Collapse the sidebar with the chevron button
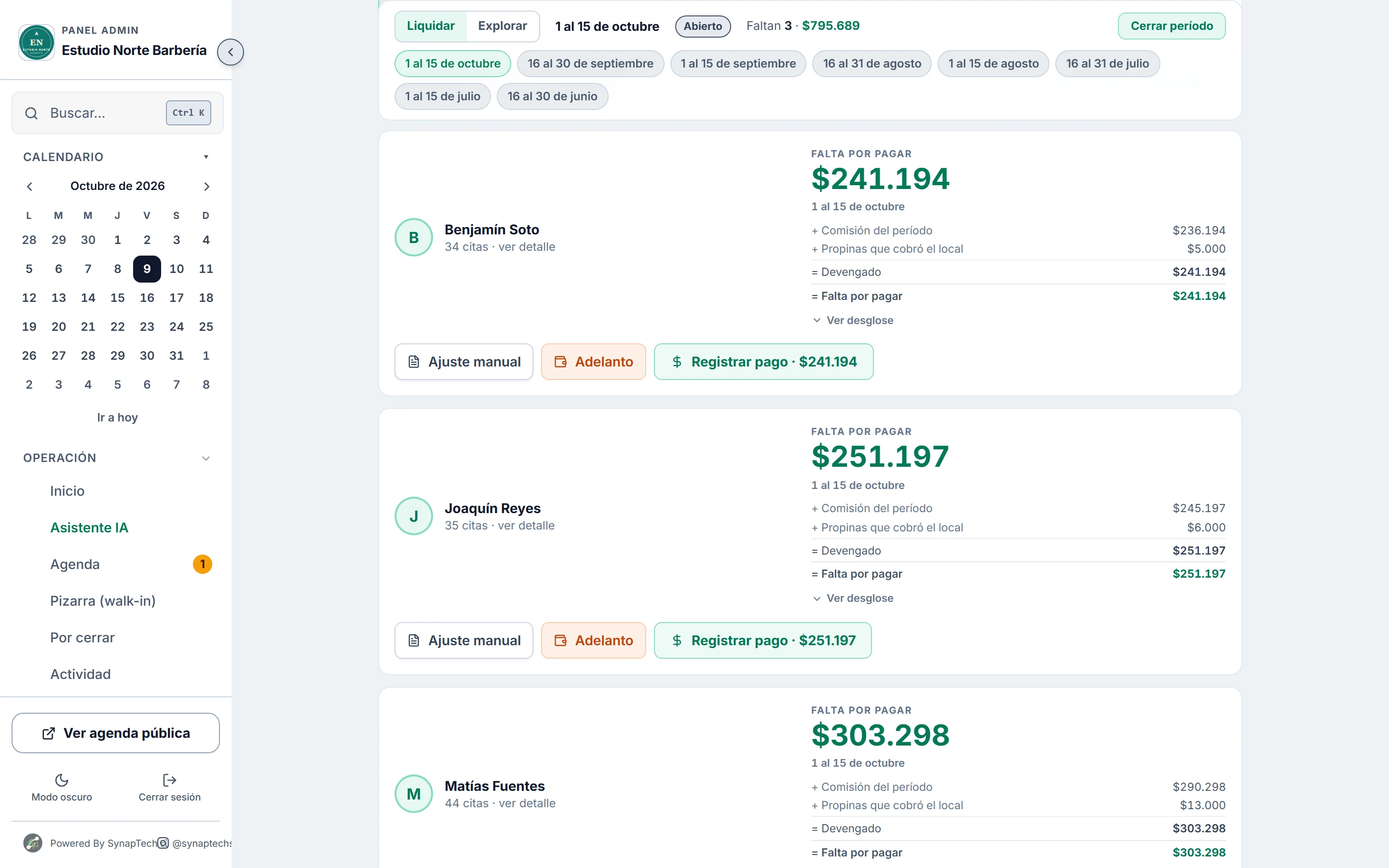This screenshot has width=1389, height=868. [230, 52]
